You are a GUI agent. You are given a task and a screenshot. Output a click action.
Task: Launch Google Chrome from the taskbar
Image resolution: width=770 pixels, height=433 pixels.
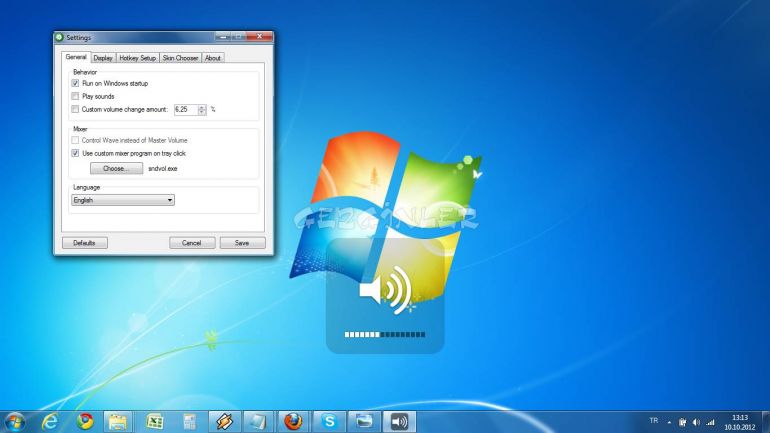[x=85, y=421]
